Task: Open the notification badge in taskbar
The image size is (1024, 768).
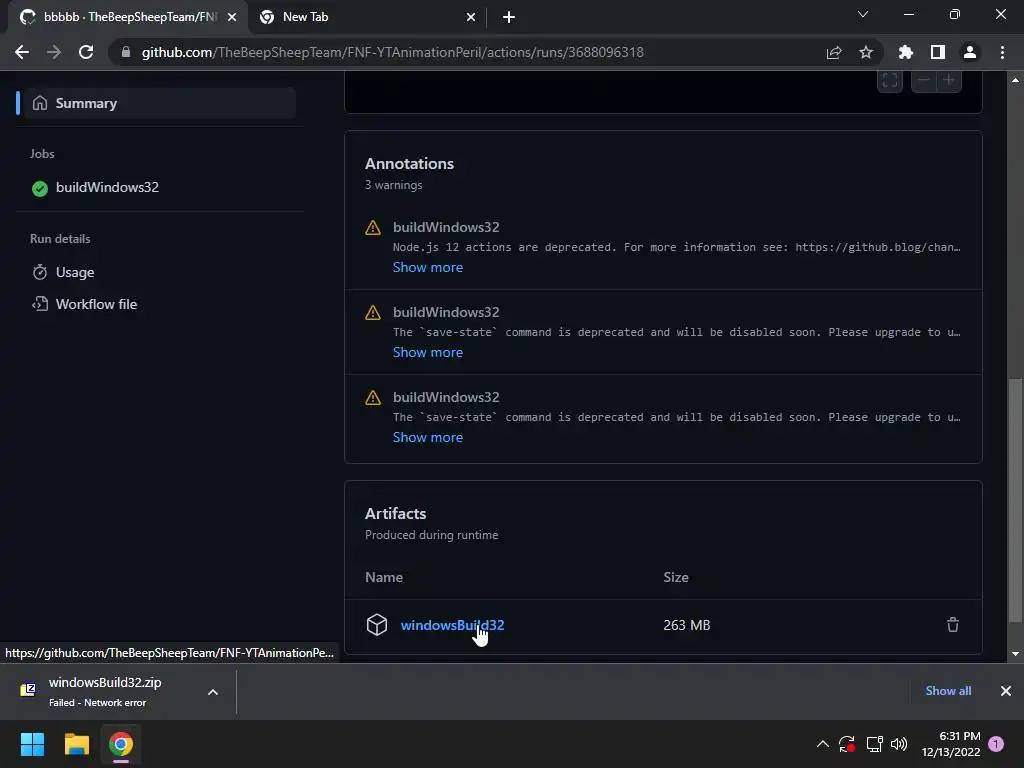Action: [996, 744]
